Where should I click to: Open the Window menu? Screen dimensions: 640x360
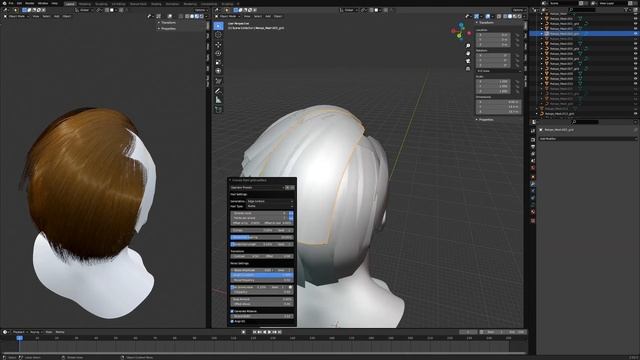(43, 3)
